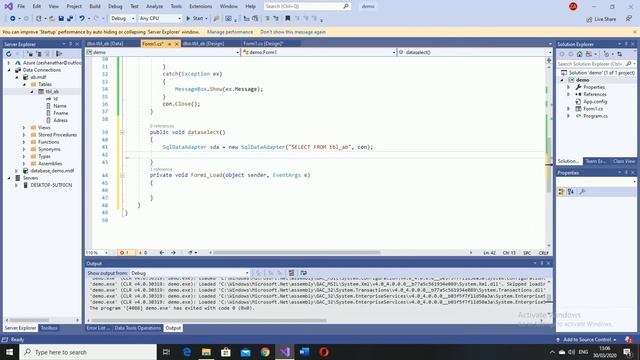
Task: Open the Visual Studio taskbar icon
Action: pos(285,352)
